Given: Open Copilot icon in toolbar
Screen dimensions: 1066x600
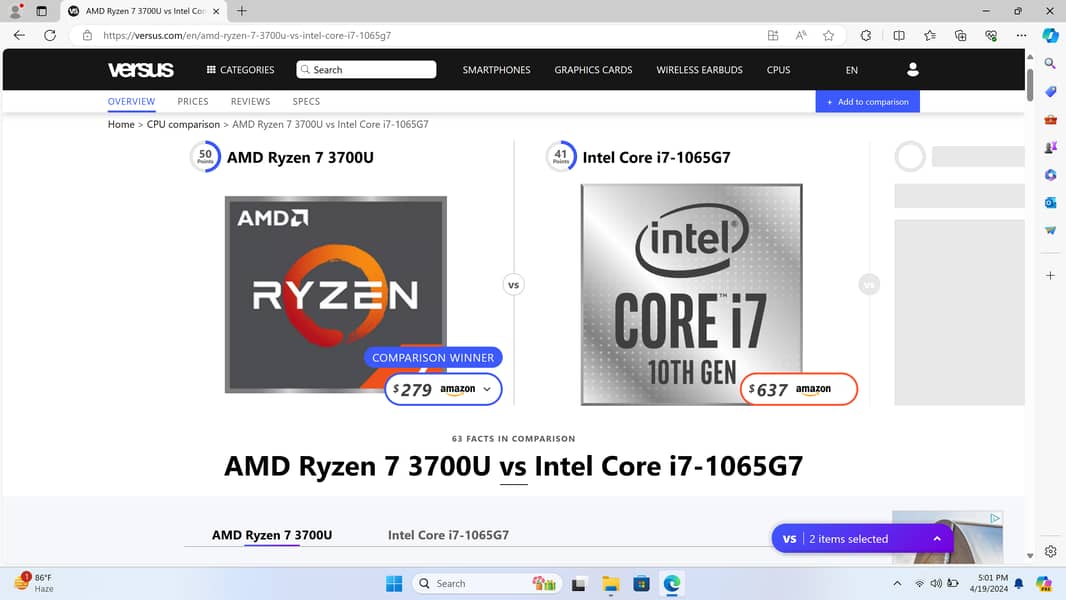Looking at the screenshot, I should pyautogui.click(x=1050, y=35).
